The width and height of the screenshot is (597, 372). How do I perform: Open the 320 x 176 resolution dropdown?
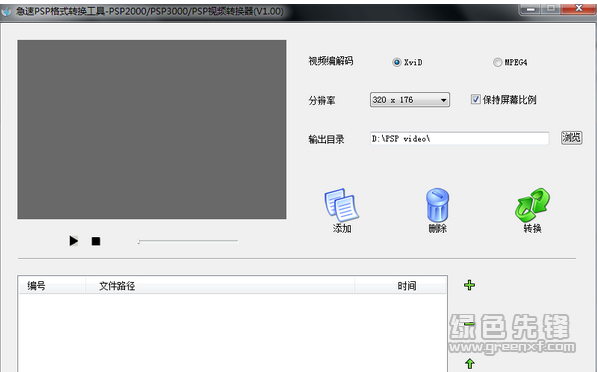click(x=410, y=100)
